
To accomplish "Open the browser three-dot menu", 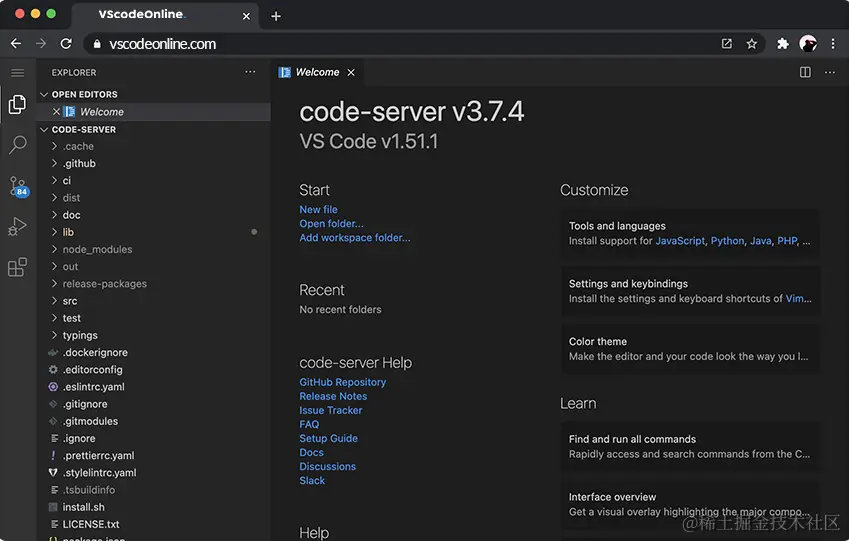I will tap(833, 44).
